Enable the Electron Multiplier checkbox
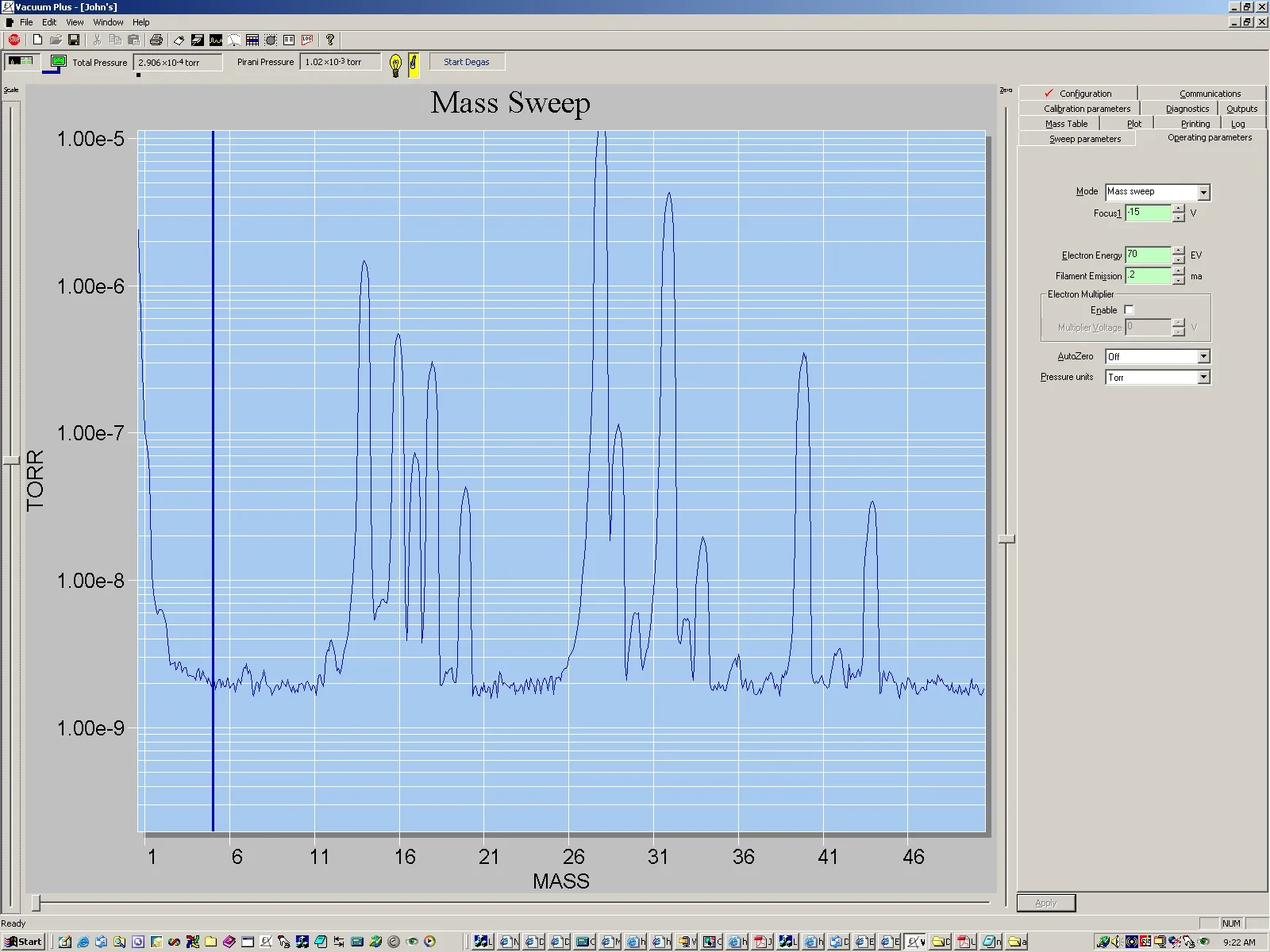This screenshot has height=952, width=1270. [x=1129, y=310]
